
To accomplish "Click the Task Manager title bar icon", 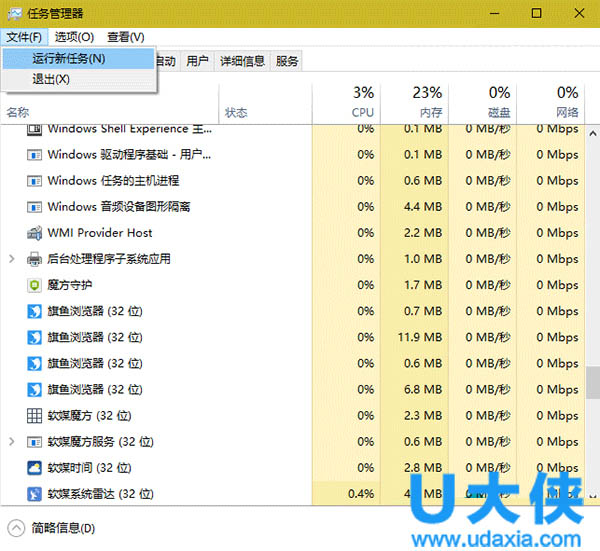I will (15, 14).
